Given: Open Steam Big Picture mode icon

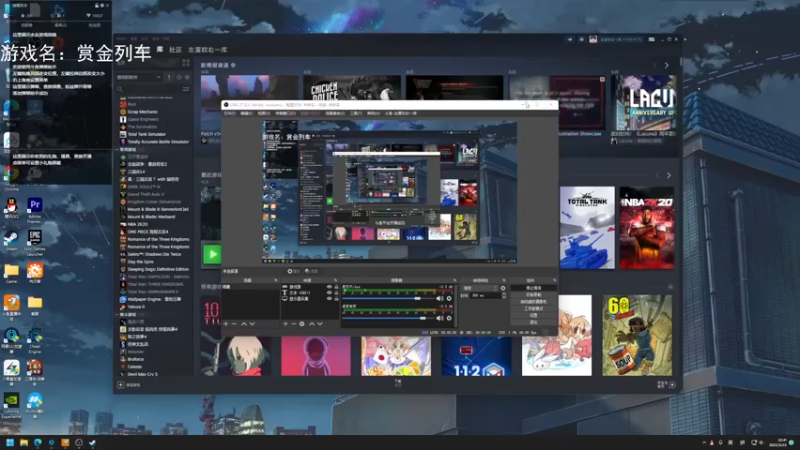Looking at the screenshot, I should (x=652, y=39).
